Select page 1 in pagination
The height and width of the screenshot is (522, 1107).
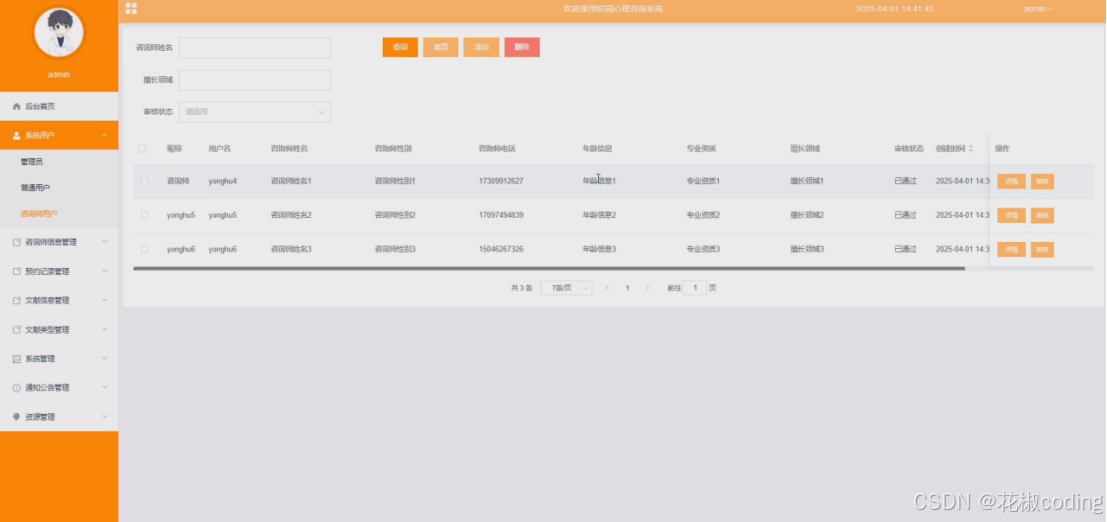pyautogui.click(x=627, y=288)
